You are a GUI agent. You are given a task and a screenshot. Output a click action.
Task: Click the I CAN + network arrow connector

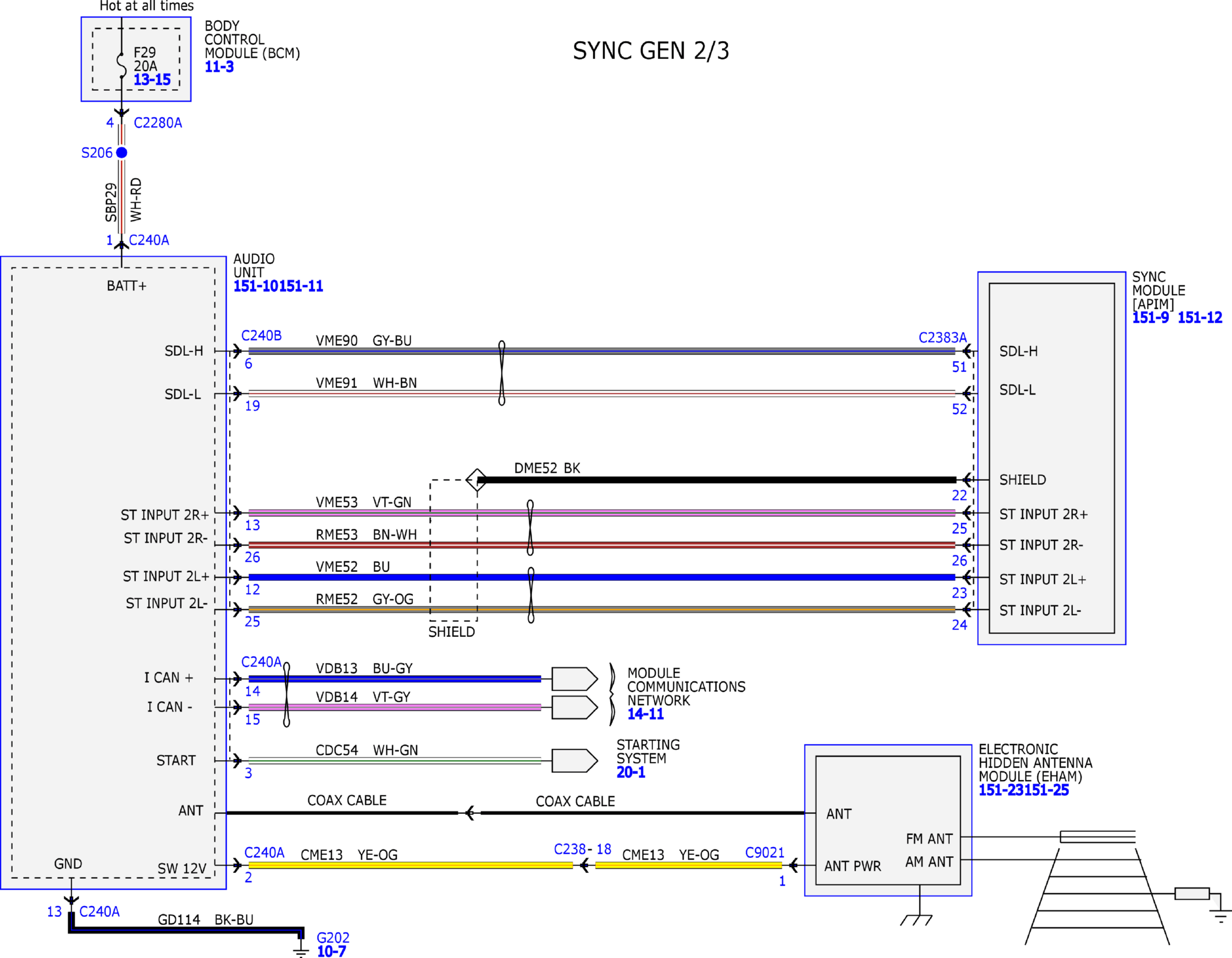tap(574, 679)
